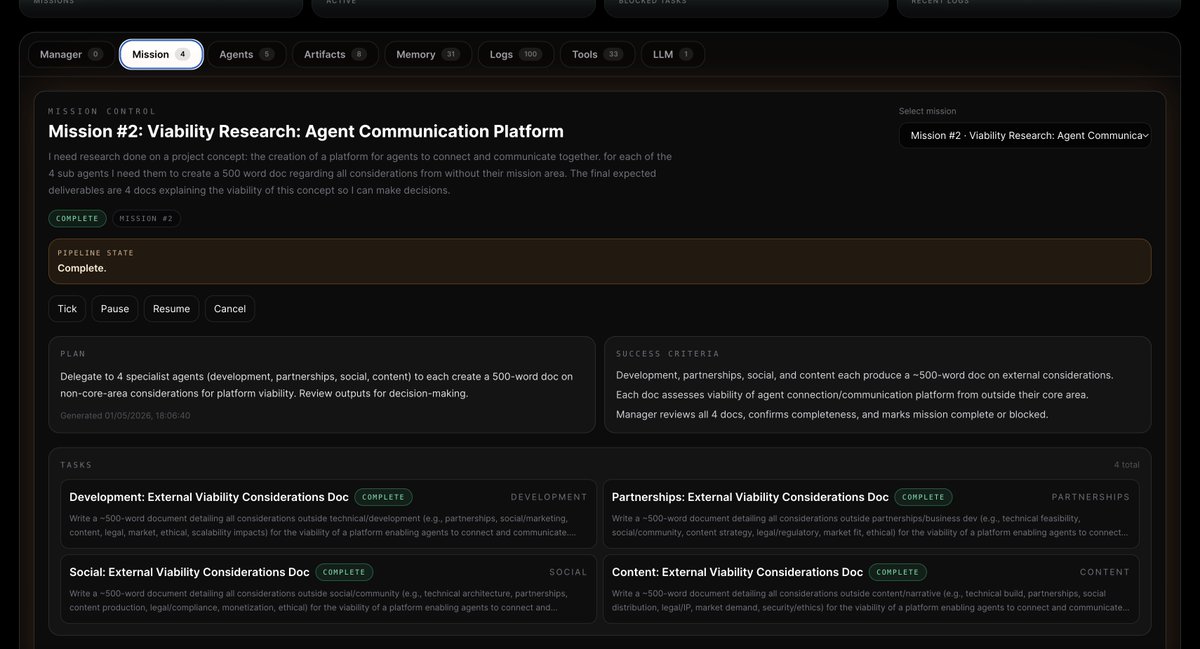Open the Social: External Viability Considerations Doc task

[x=328, y=589]
